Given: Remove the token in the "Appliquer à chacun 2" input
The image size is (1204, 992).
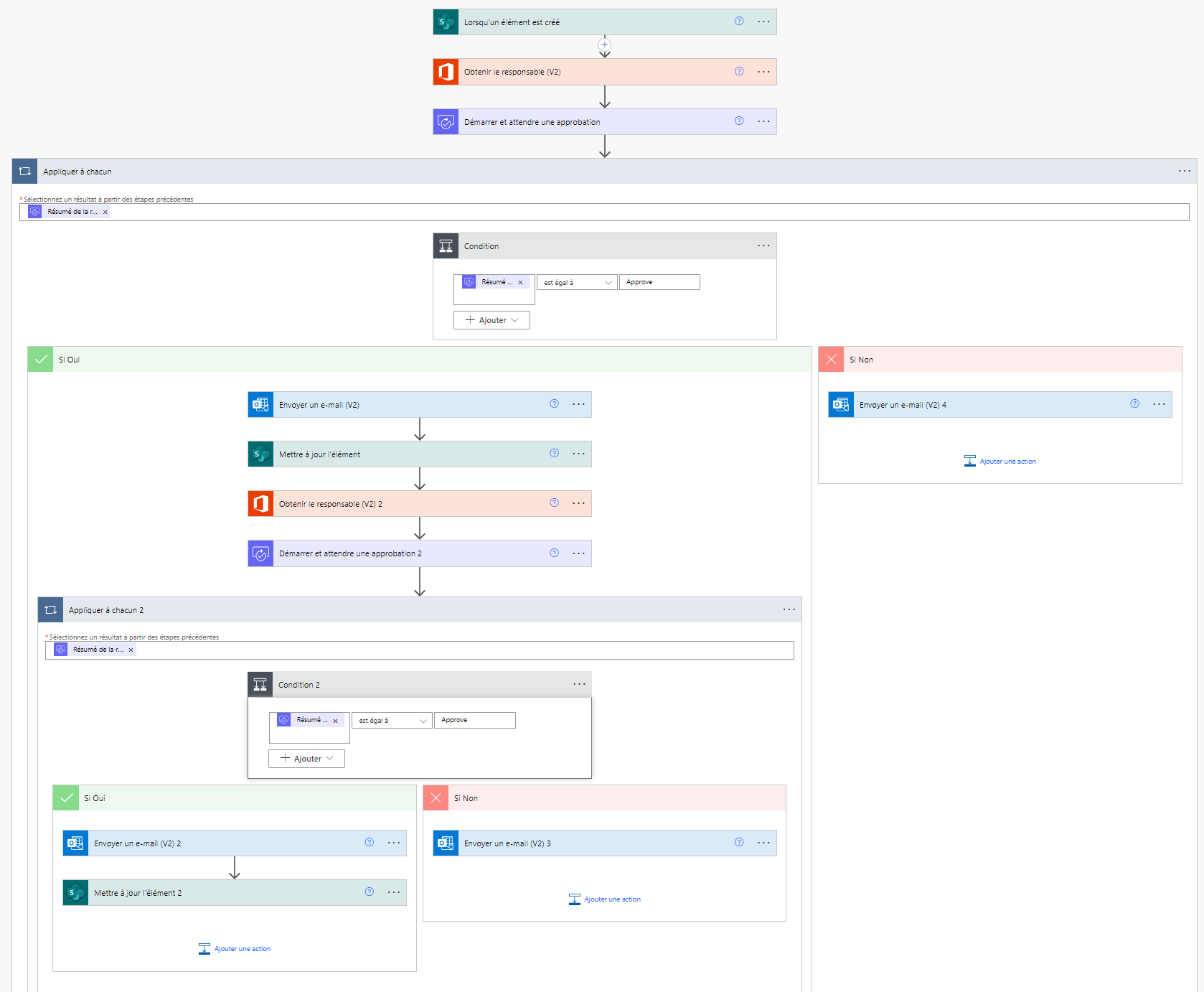Looking at the screenshot, I should (131, 650).
